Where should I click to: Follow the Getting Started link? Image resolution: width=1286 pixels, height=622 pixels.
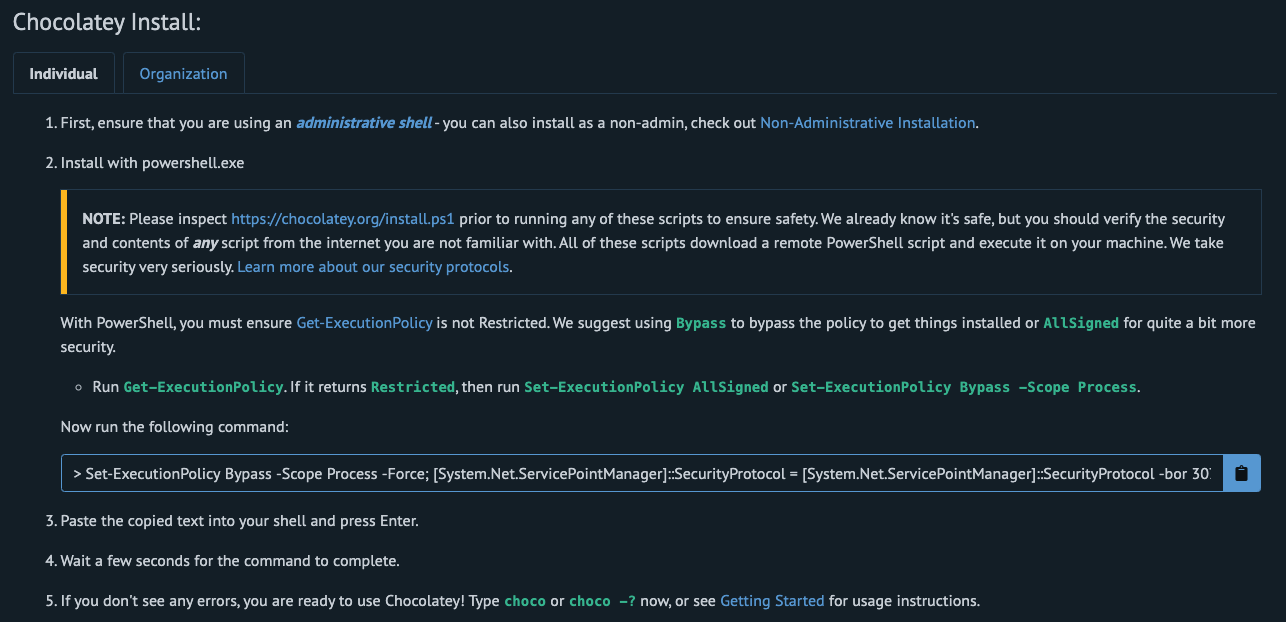tap(772, 601)
